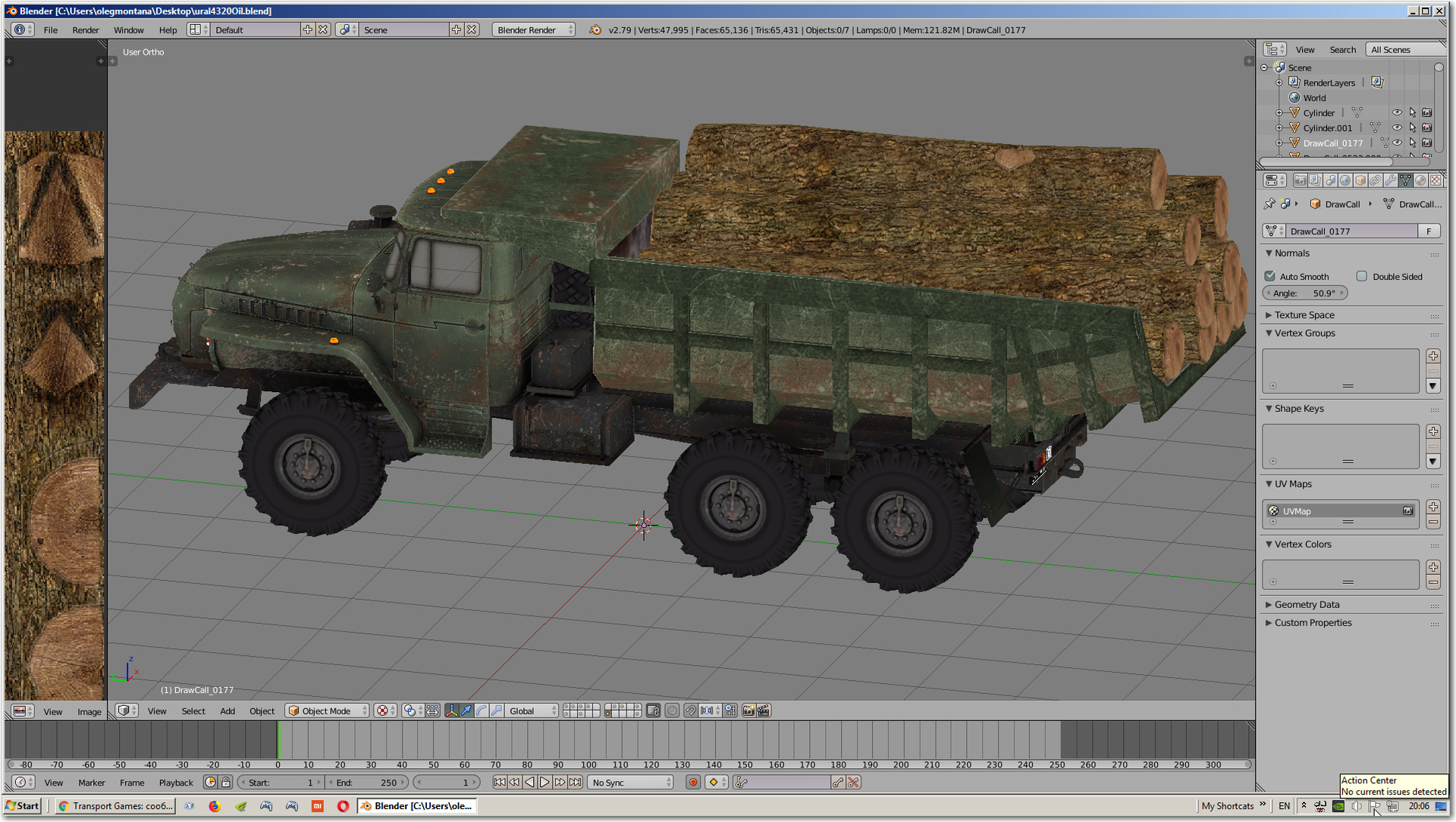
Task: Enable scale manipulator handle
Action: pos(496,711)
